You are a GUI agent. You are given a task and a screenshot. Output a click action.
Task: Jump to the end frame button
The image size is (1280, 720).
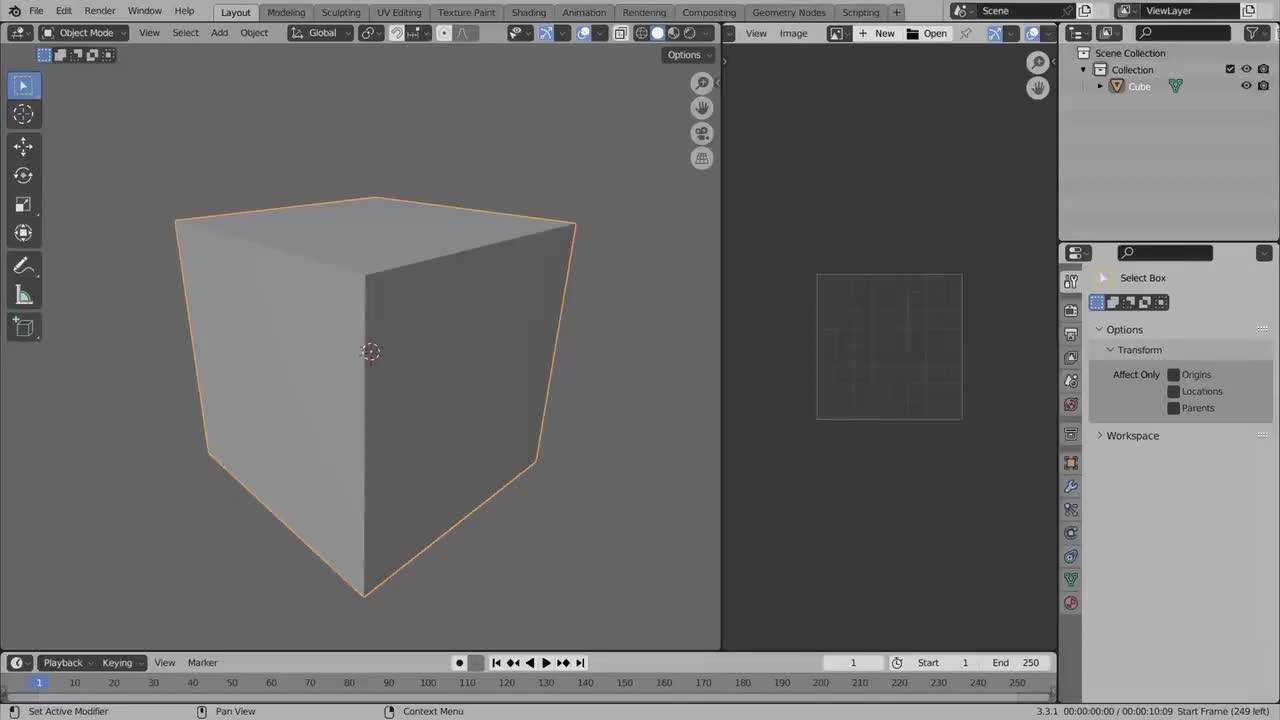tap(580, 663)
